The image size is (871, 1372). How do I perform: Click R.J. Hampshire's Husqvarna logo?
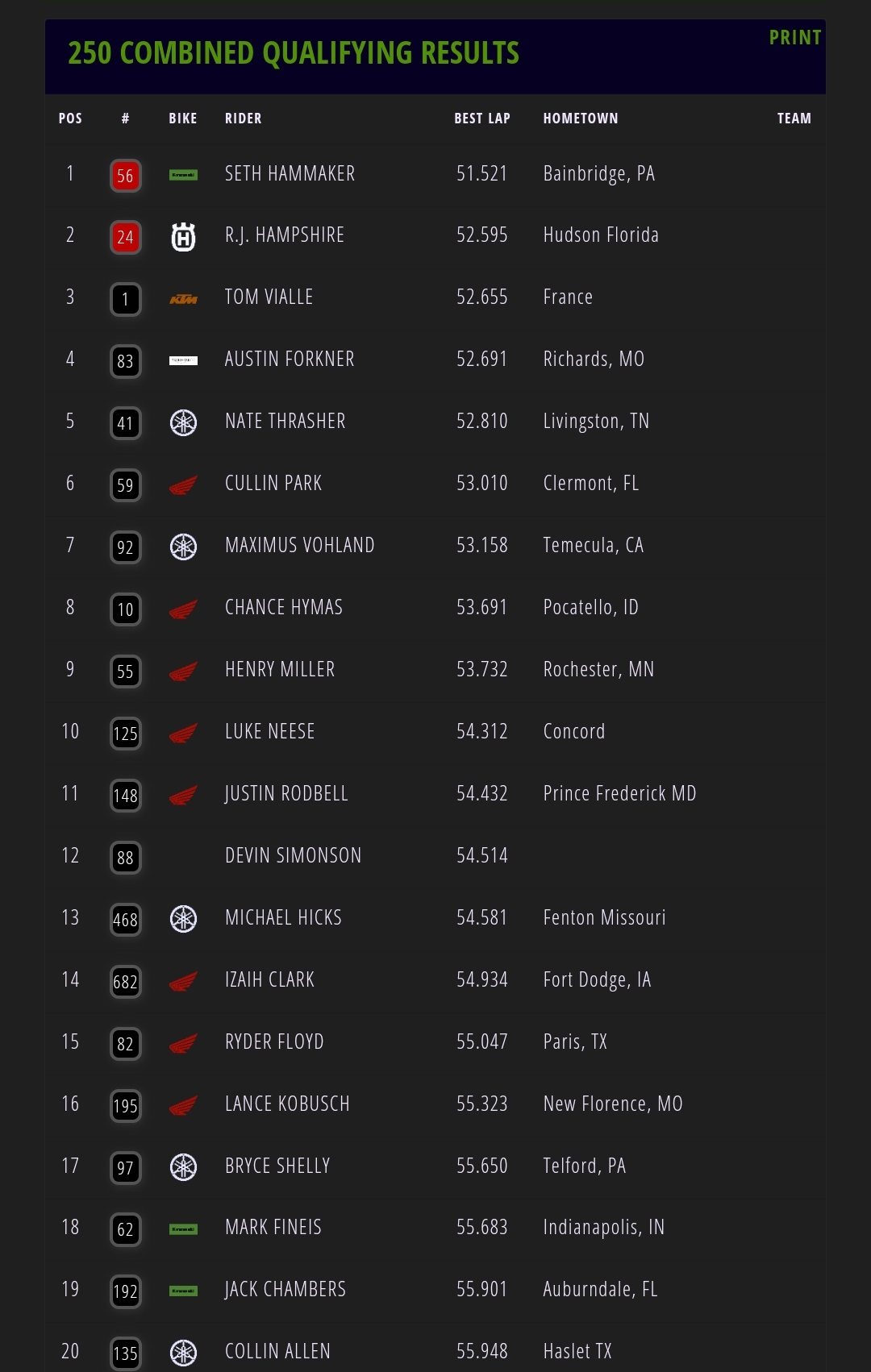(183, 237)
